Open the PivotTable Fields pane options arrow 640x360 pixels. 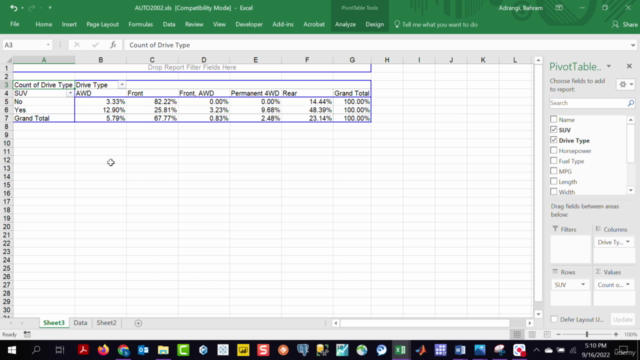tap(609, 66)
